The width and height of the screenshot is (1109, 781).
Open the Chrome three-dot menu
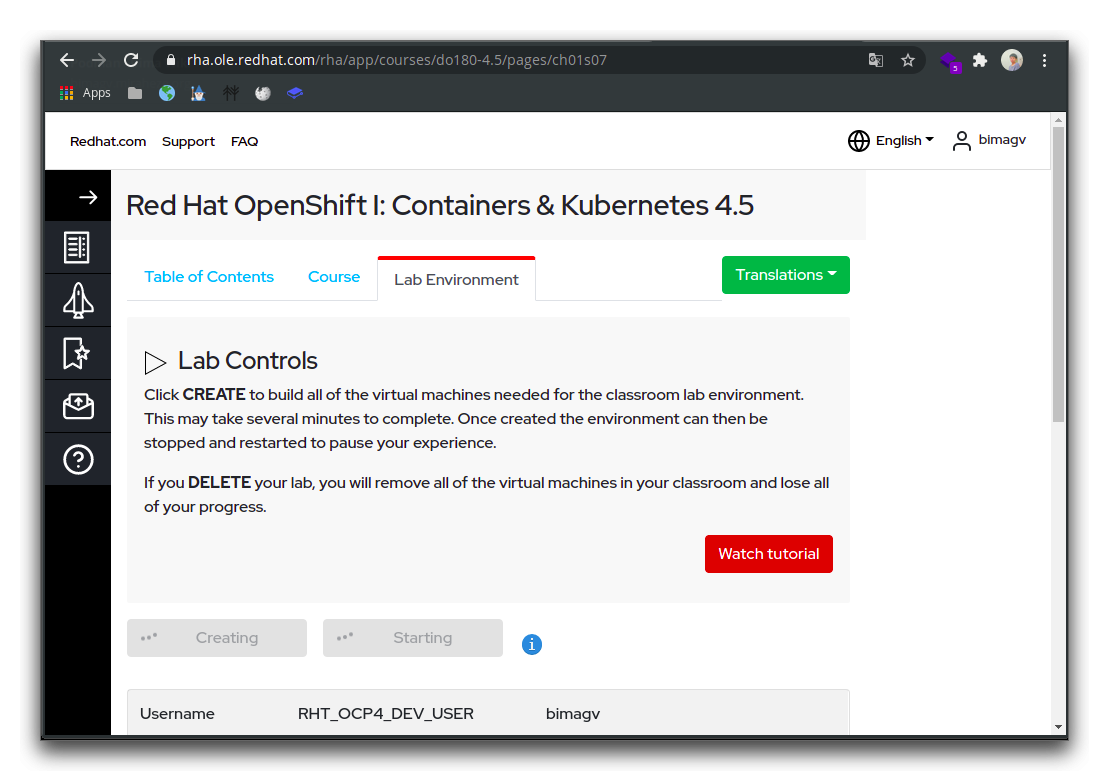click(x=1045, y=60)
